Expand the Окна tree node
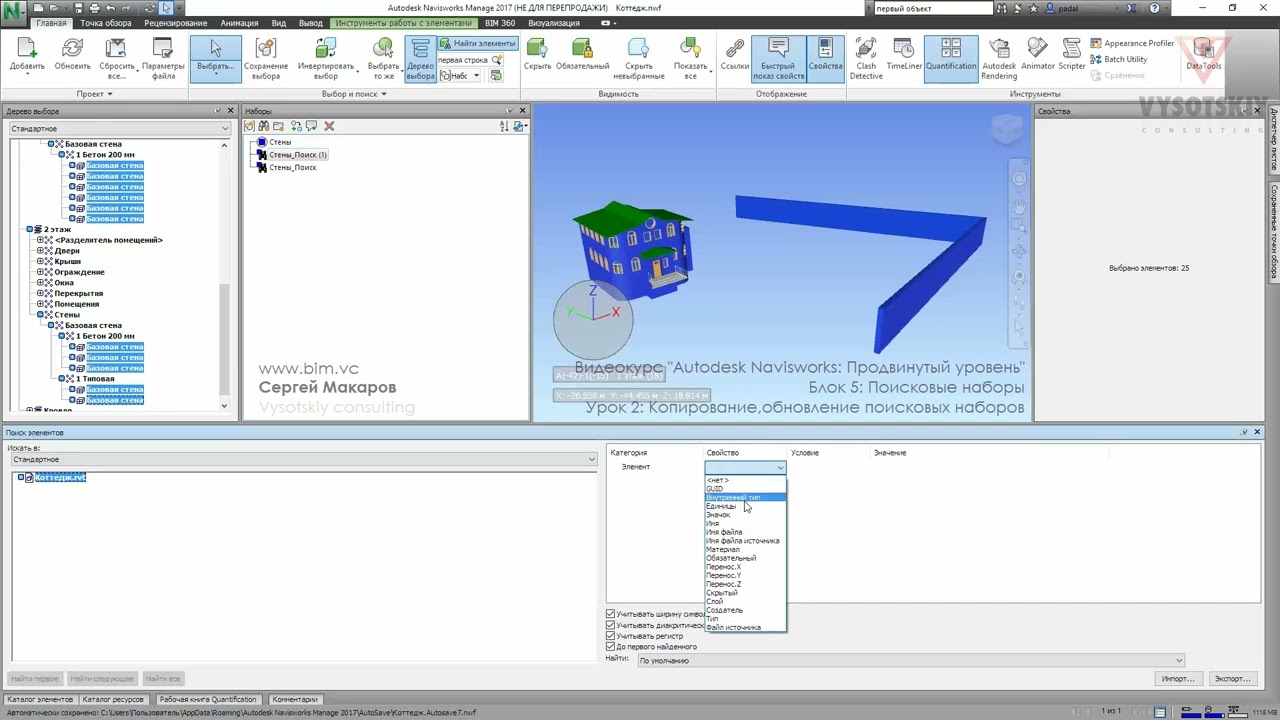1280x720 pixels. click(x=41, y=283)
